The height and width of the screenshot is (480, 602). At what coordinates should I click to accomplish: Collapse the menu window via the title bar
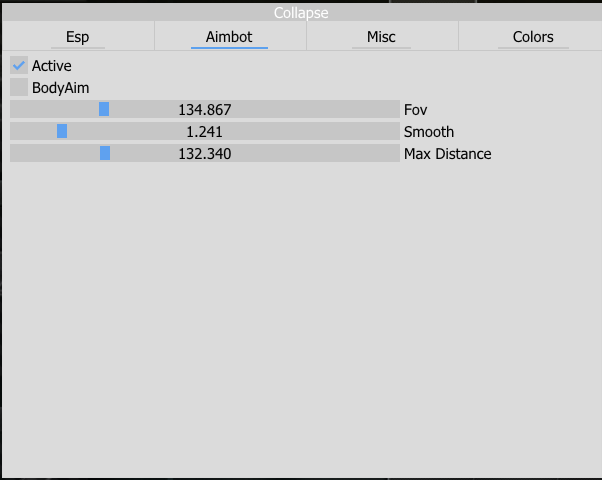point(301,13)
